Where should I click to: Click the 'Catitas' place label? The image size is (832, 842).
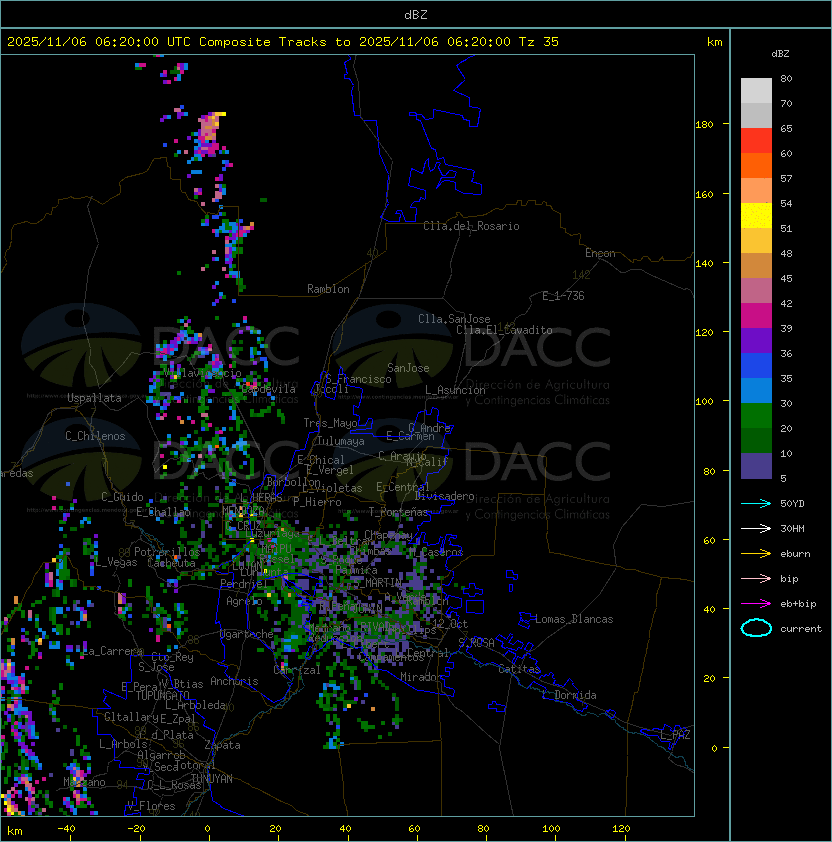pyautogui.click(x=519, y=669)
